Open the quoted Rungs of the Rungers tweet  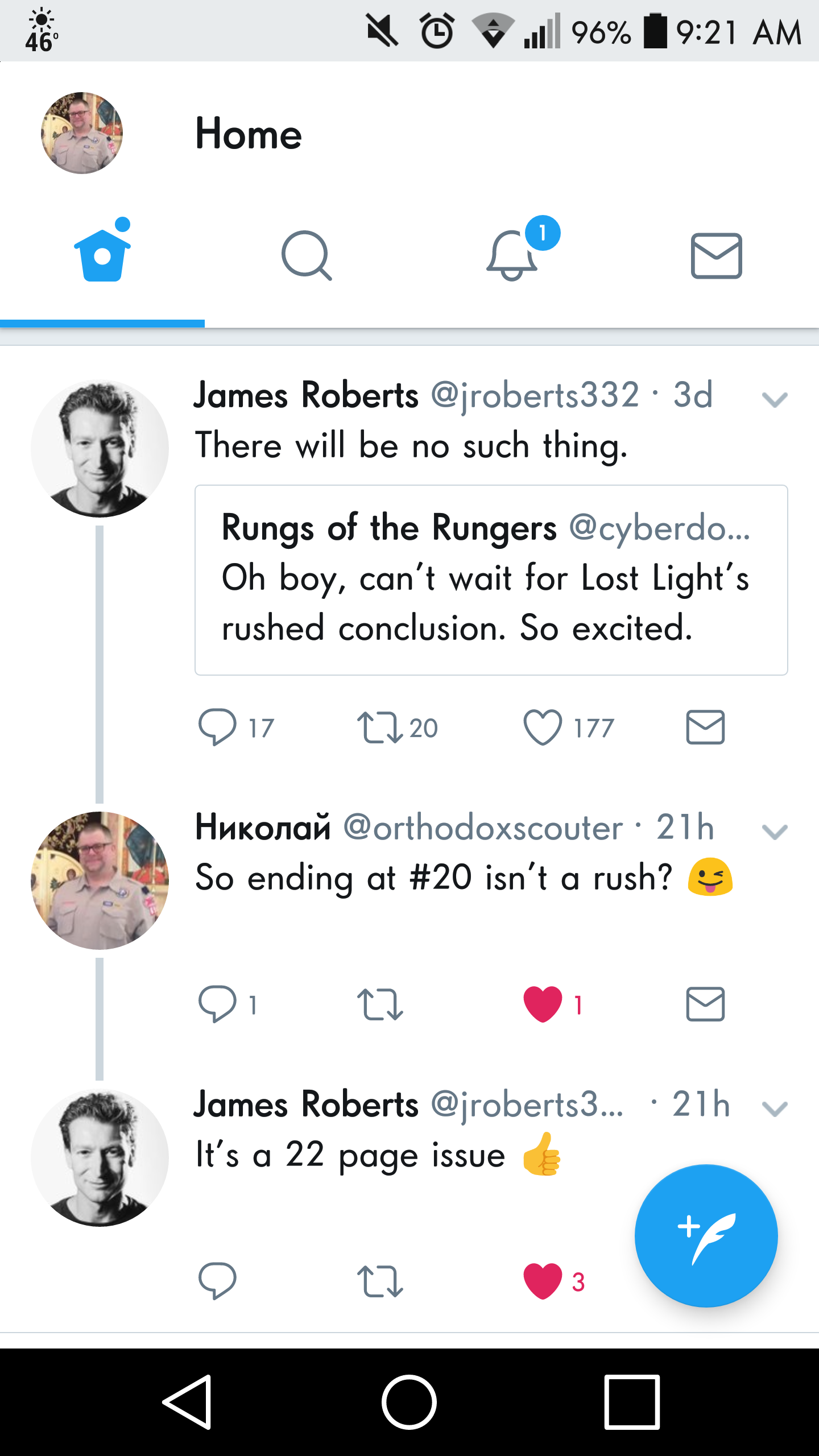491,580
